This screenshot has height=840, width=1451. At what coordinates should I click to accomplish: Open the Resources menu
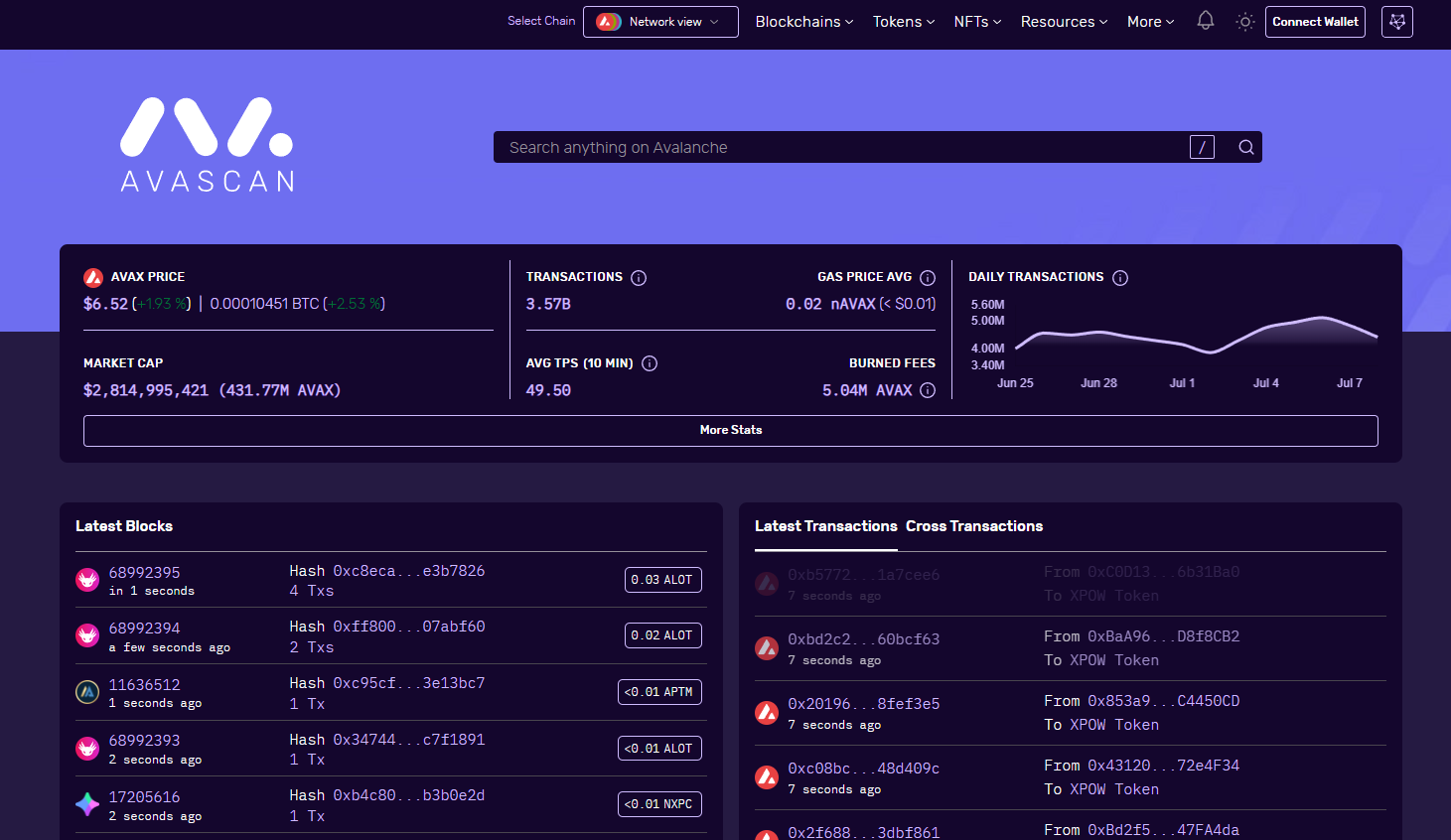tap(1064, 22)
